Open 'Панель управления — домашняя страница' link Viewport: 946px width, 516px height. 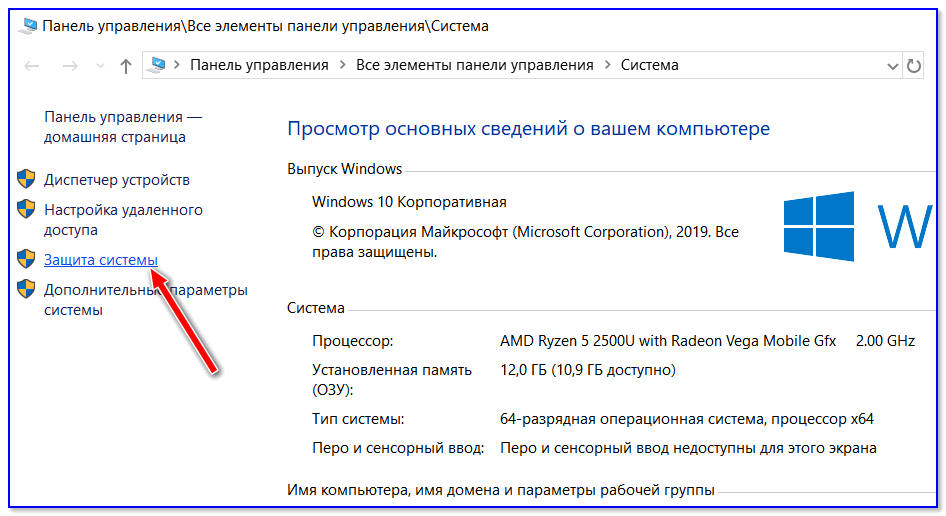[115, 127]
